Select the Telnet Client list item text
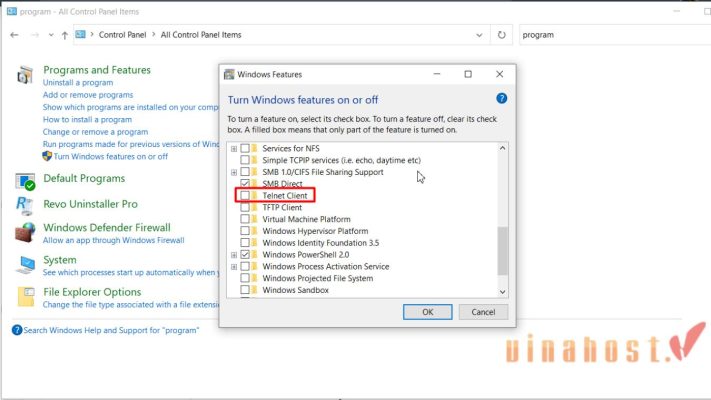The width and height of the screenshot is (711, 400). [x=285, y=195]
